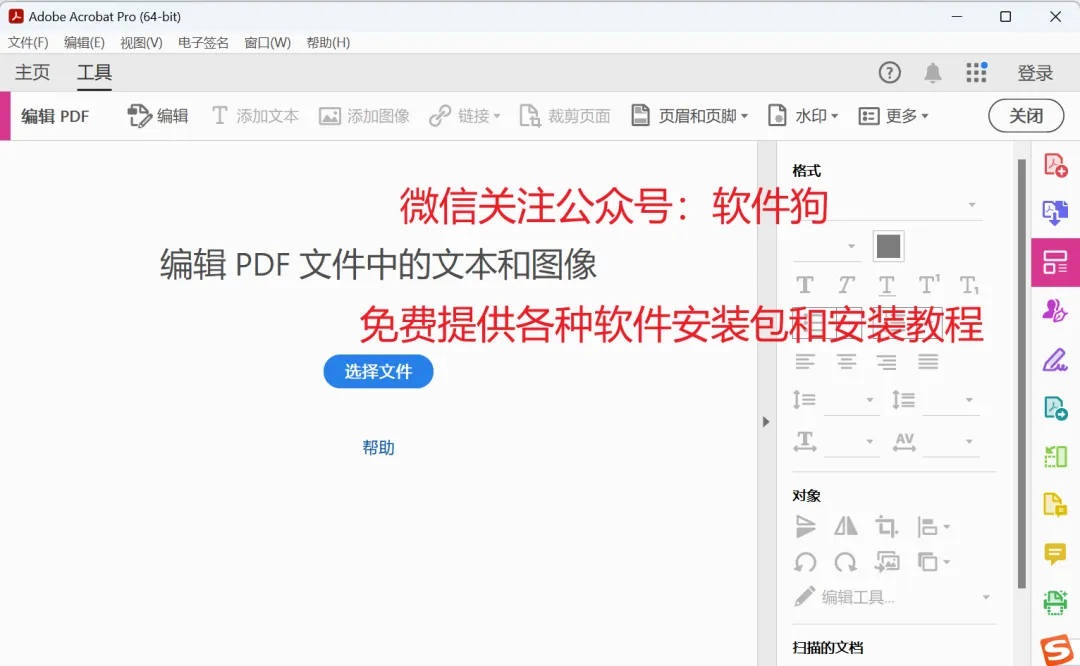Viewport: 1080px width, 666px height.
Task: Click the blue 选择文件 button
Action: coord(378,371)
